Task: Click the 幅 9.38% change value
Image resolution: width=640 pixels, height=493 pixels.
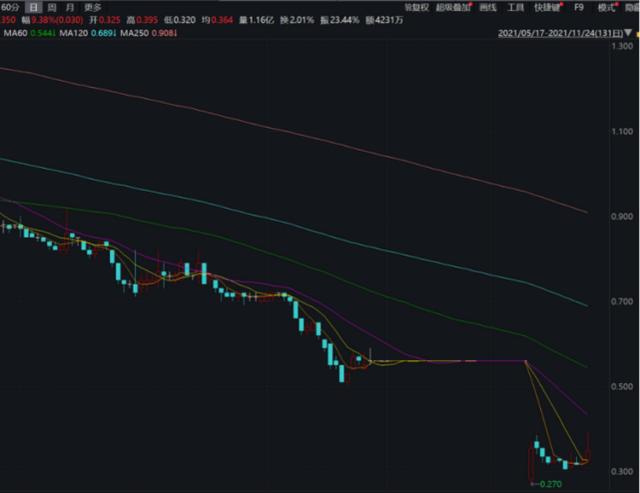Action: click(x=52, y=20)
